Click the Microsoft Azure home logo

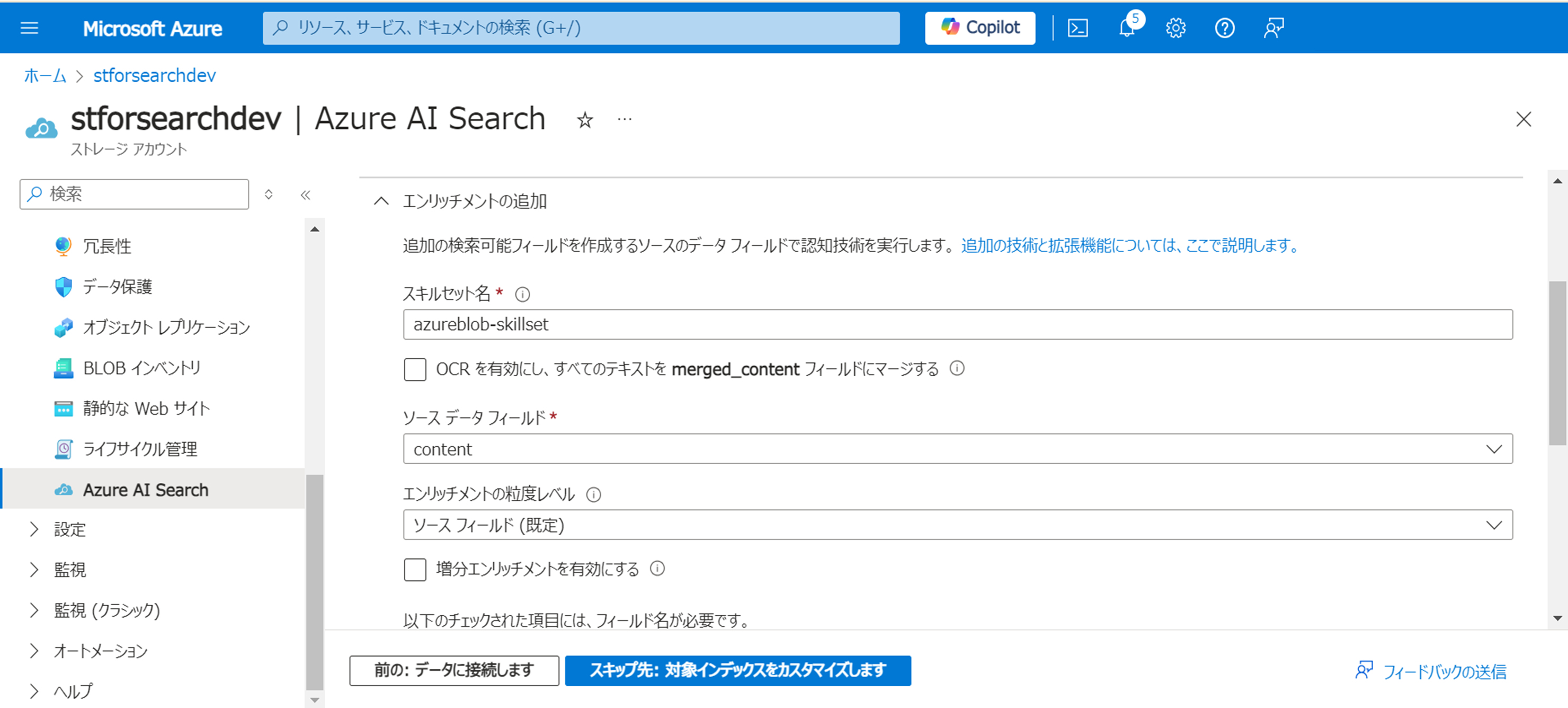pos(152,28)
